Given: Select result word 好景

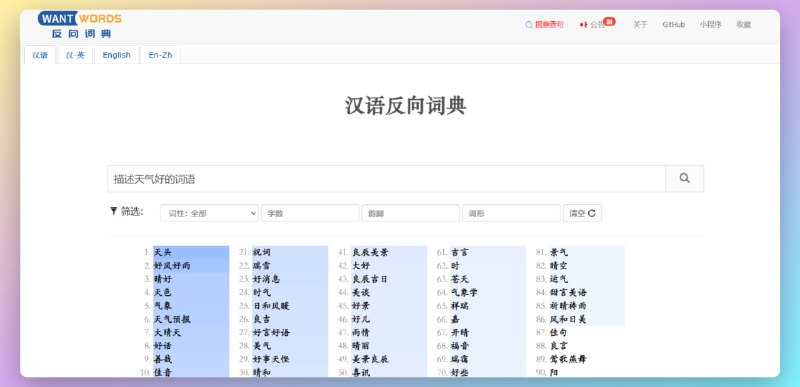Looking at the screenshot, I should point(361,306).
